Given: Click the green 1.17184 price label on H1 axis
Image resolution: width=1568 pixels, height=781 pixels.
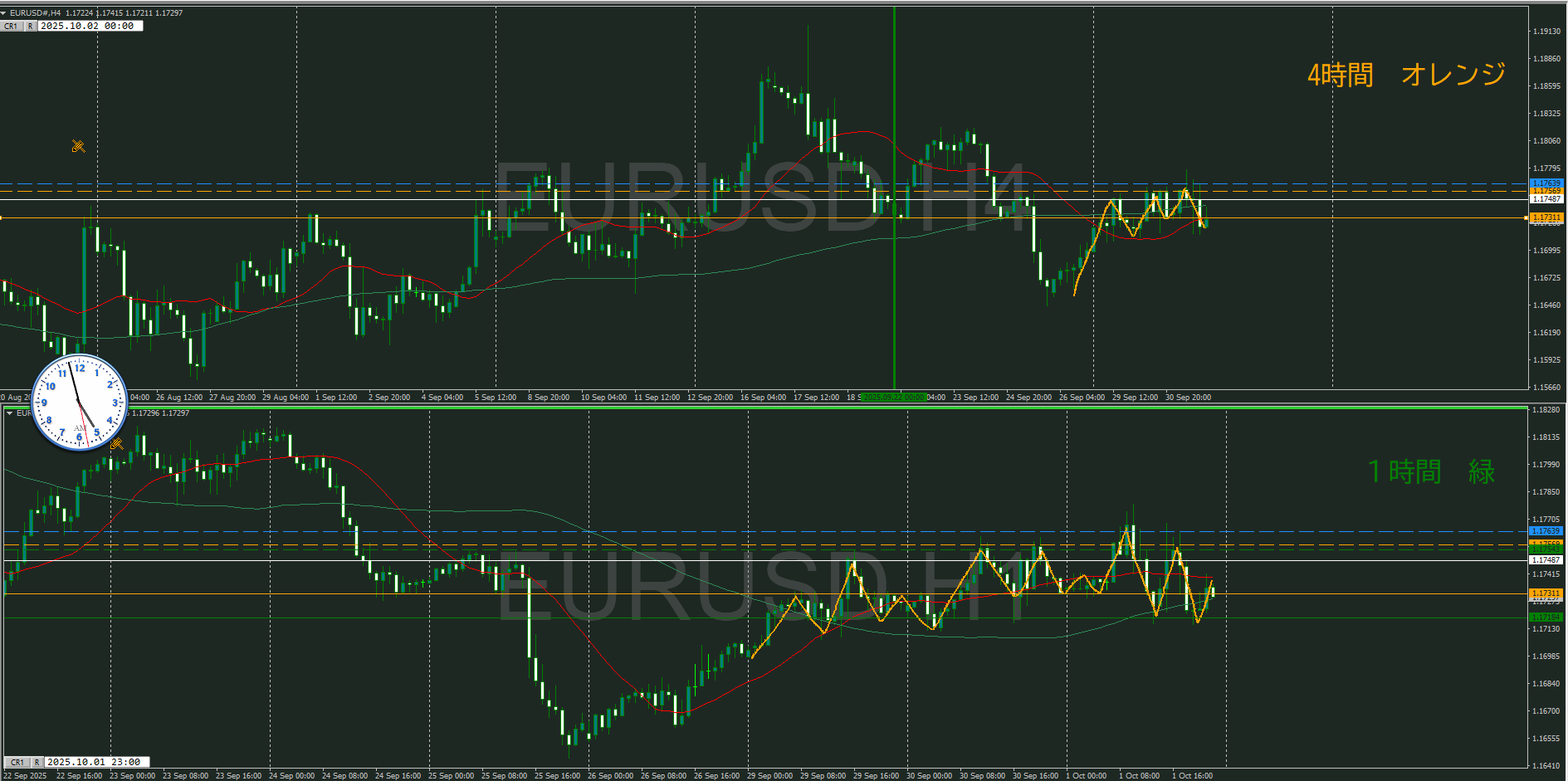Looking at the screenshot, I should (1546, 617).
